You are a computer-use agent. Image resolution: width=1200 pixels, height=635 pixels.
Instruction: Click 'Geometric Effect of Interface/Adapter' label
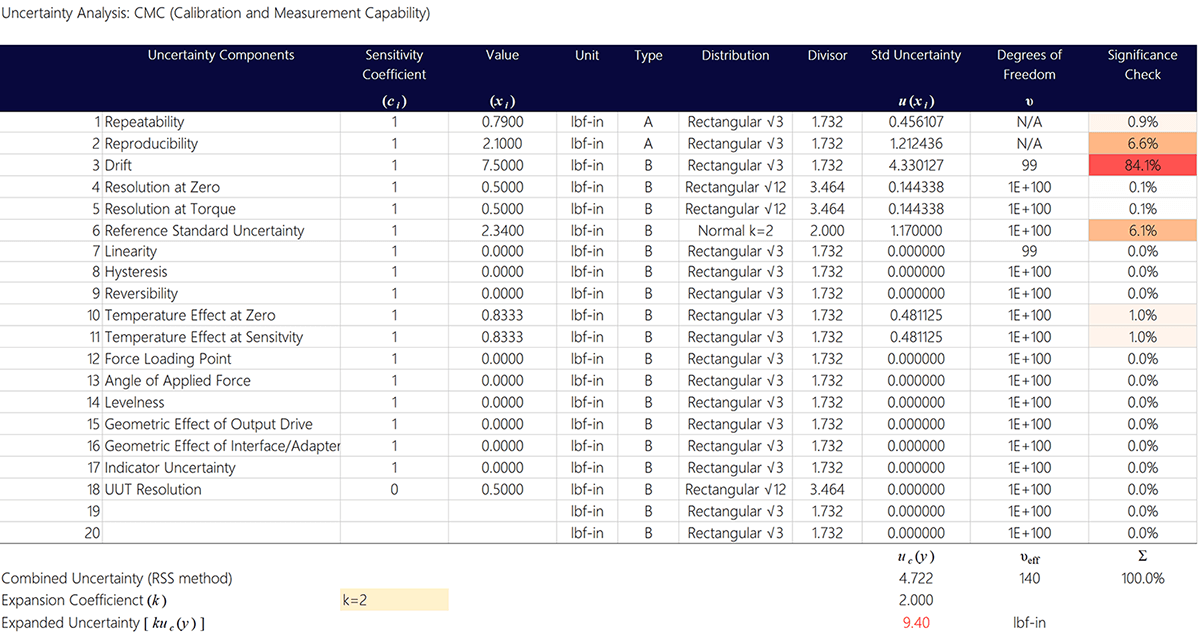(x=222, y=446)
